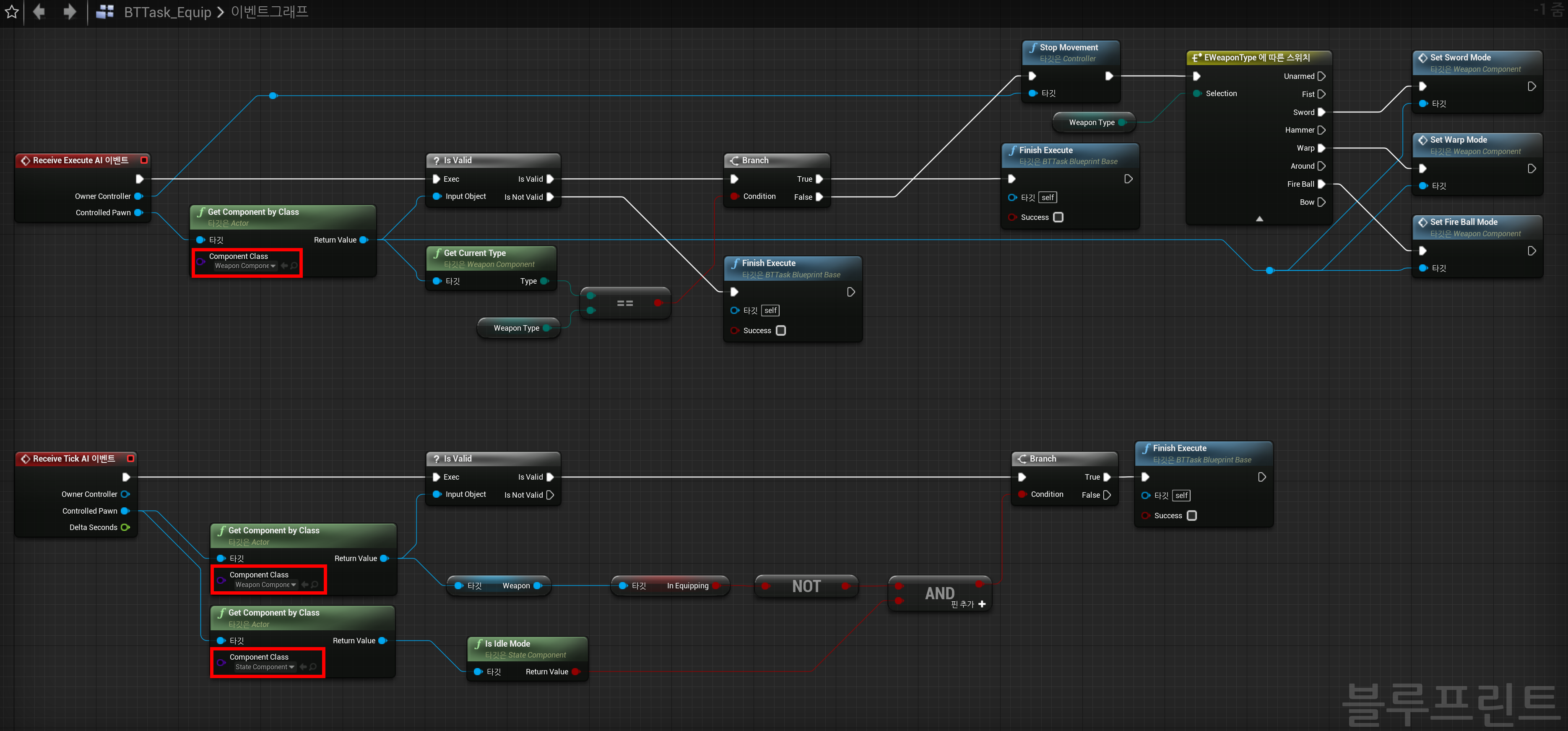Click the magnifier icon beside State Component
The image size is (1568, 731).
[x=313, y=667]
